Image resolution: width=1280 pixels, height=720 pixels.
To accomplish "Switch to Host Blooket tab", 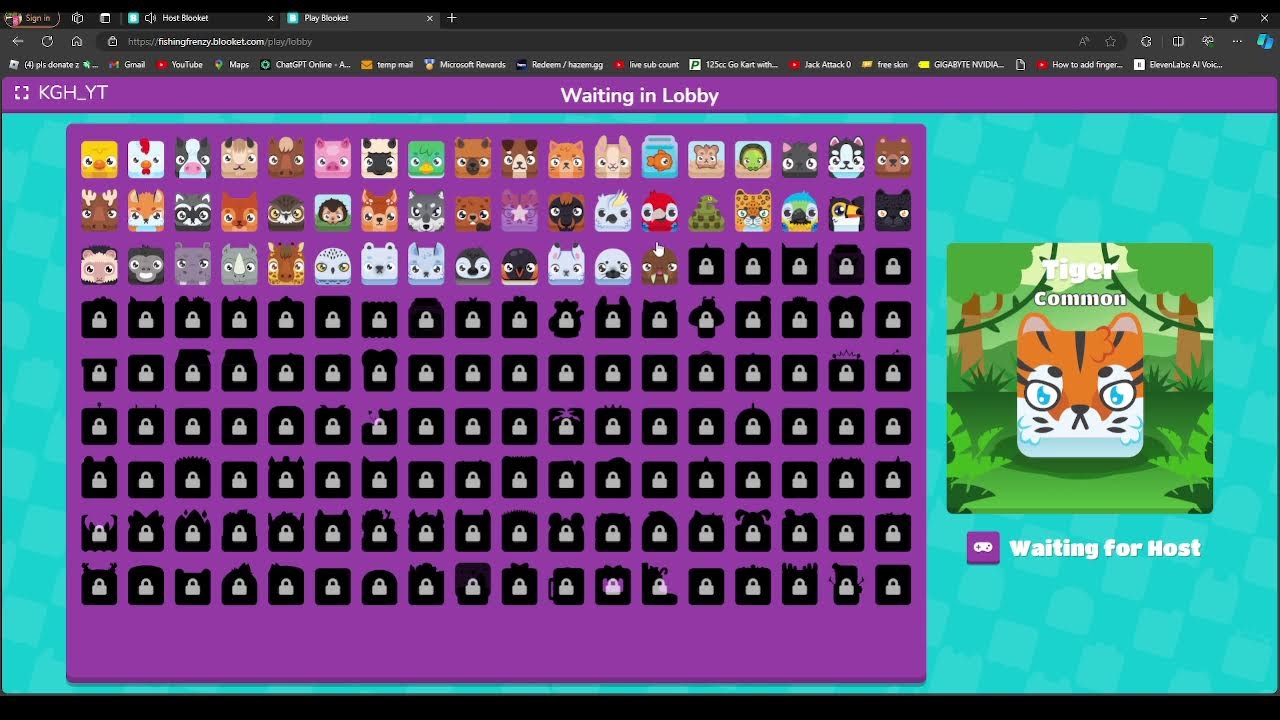I will tap(200, 18).
